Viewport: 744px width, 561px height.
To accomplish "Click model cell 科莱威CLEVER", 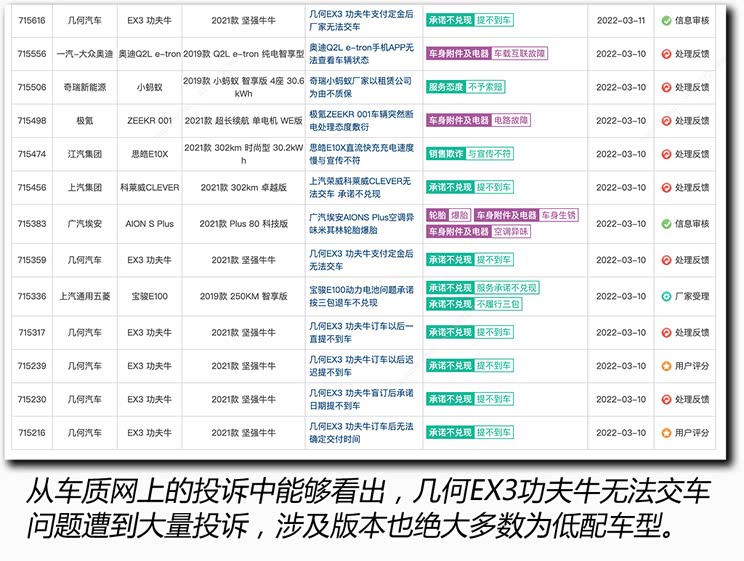I will point(149,187).
